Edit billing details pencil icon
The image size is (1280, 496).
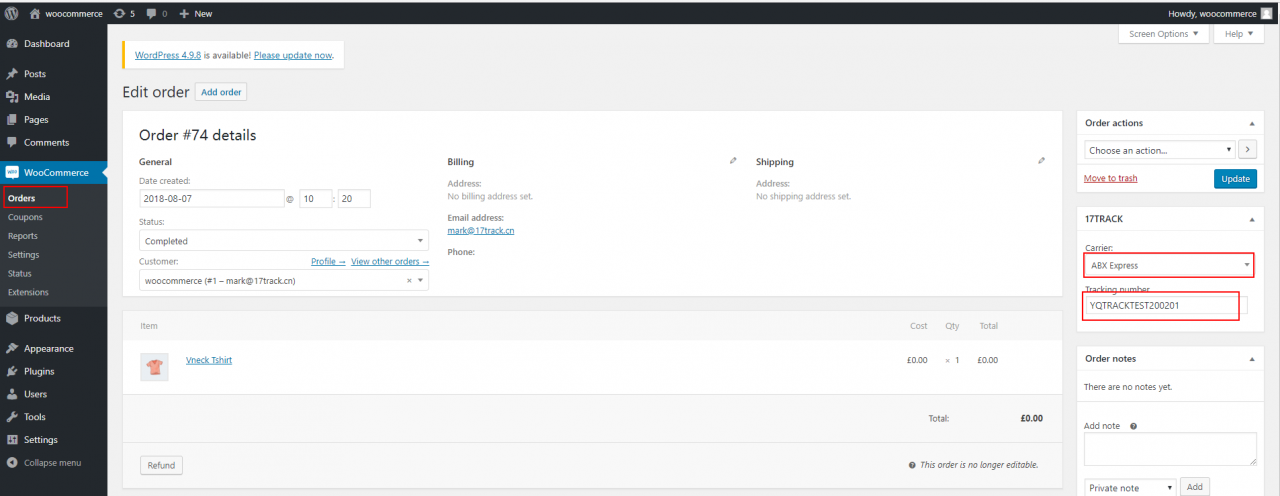tap(733, 160)
